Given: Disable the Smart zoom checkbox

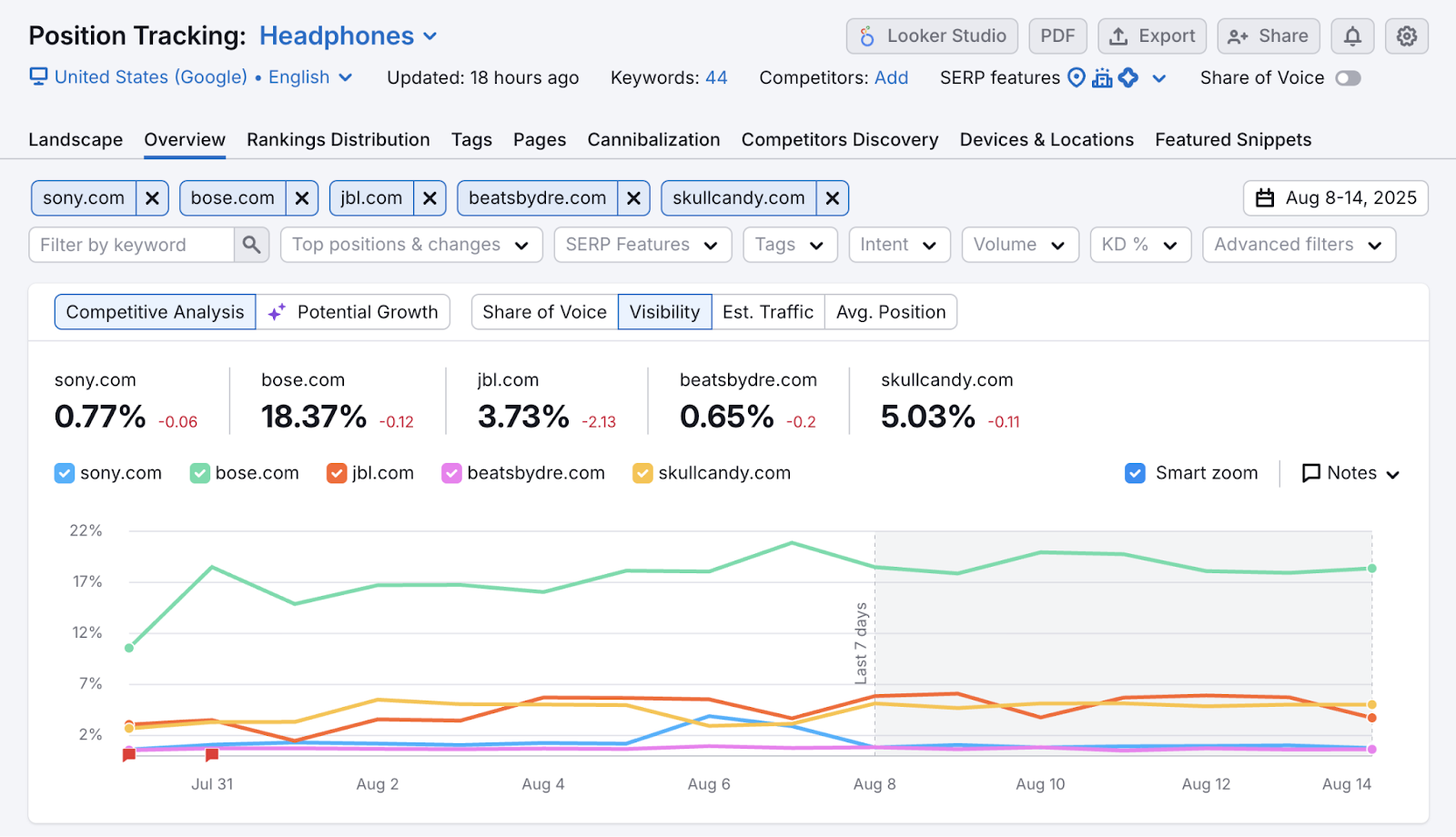Looking at the screenshot, I should 1134,473.
